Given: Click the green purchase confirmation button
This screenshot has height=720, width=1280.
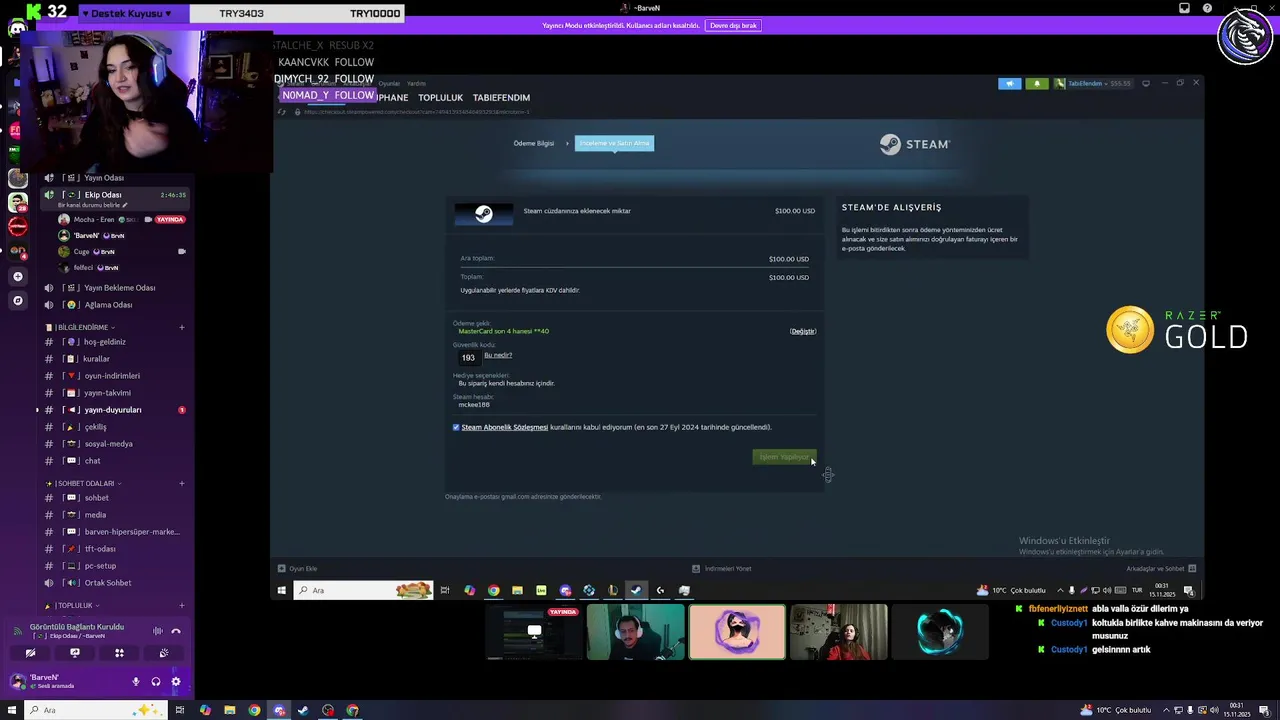Looking at the screenshot, I should [784, 457].
